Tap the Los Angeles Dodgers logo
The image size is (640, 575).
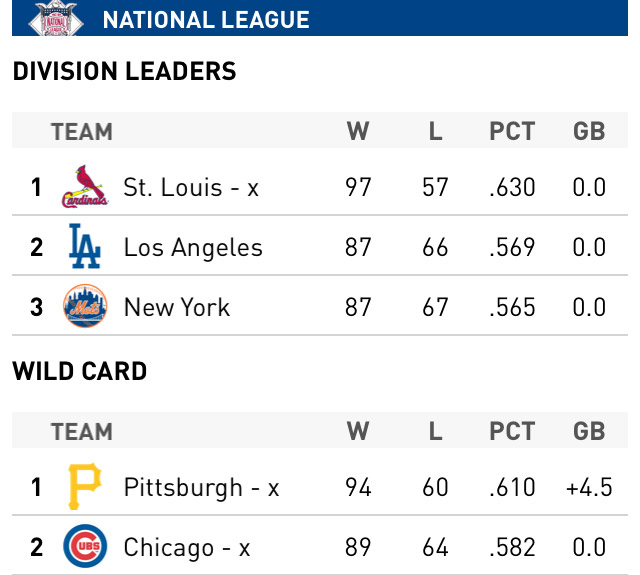84,247
